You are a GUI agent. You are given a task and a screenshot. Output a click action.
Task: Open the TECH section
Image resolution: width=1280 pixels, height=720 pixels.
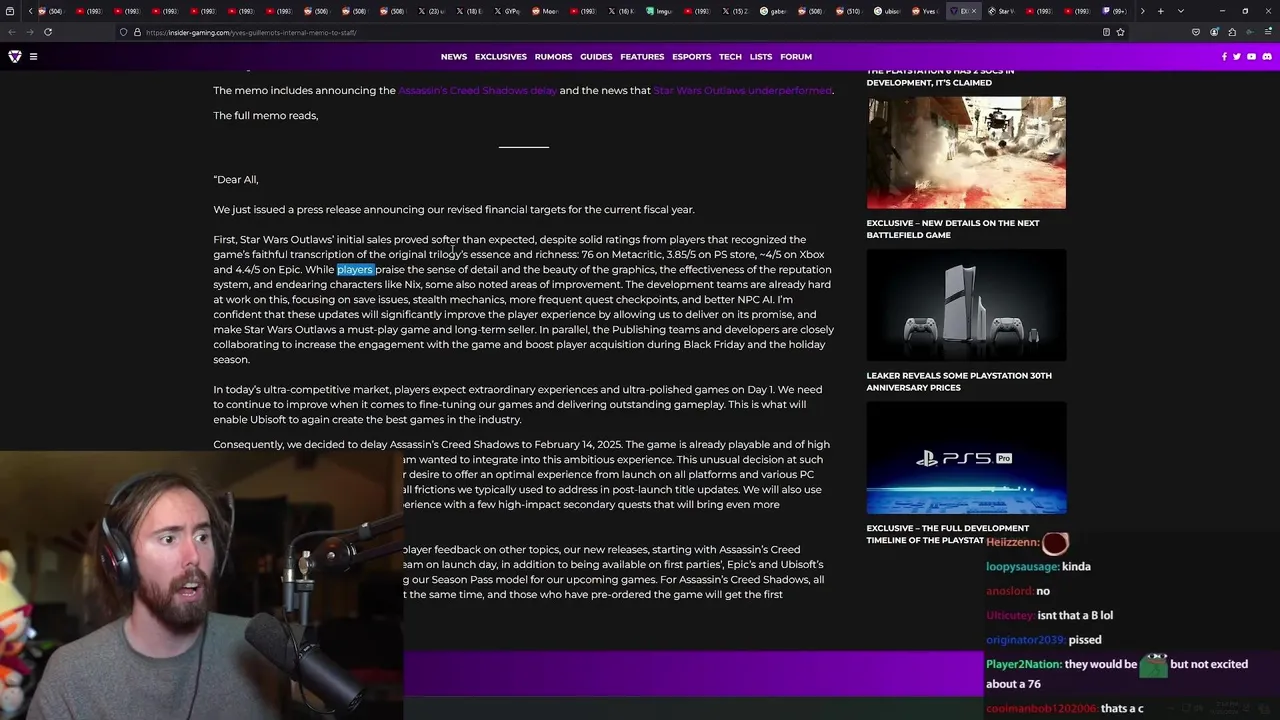pos(730,57)
